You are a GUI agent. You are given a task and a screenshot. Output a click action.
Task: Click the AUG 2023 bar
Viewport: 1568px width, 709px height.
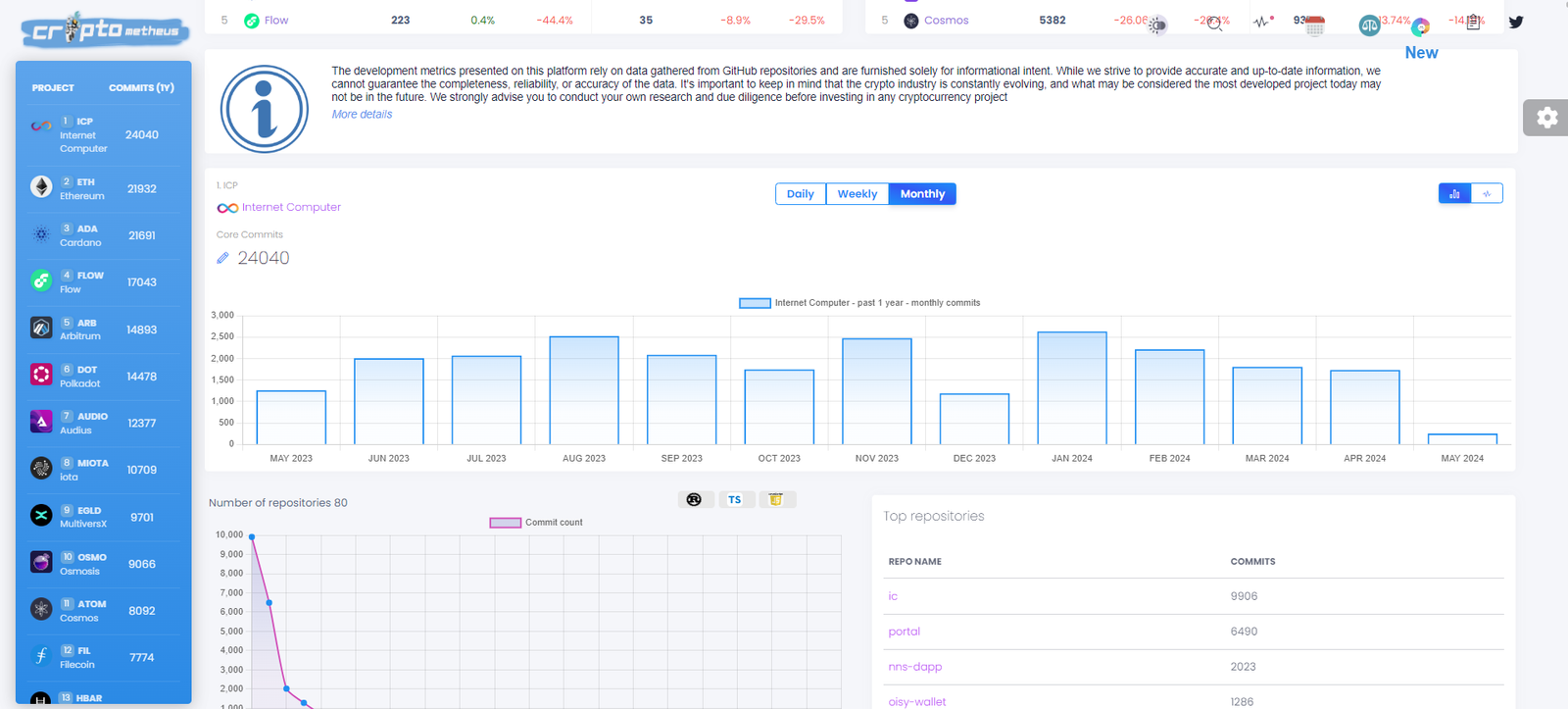pos(584,390)
